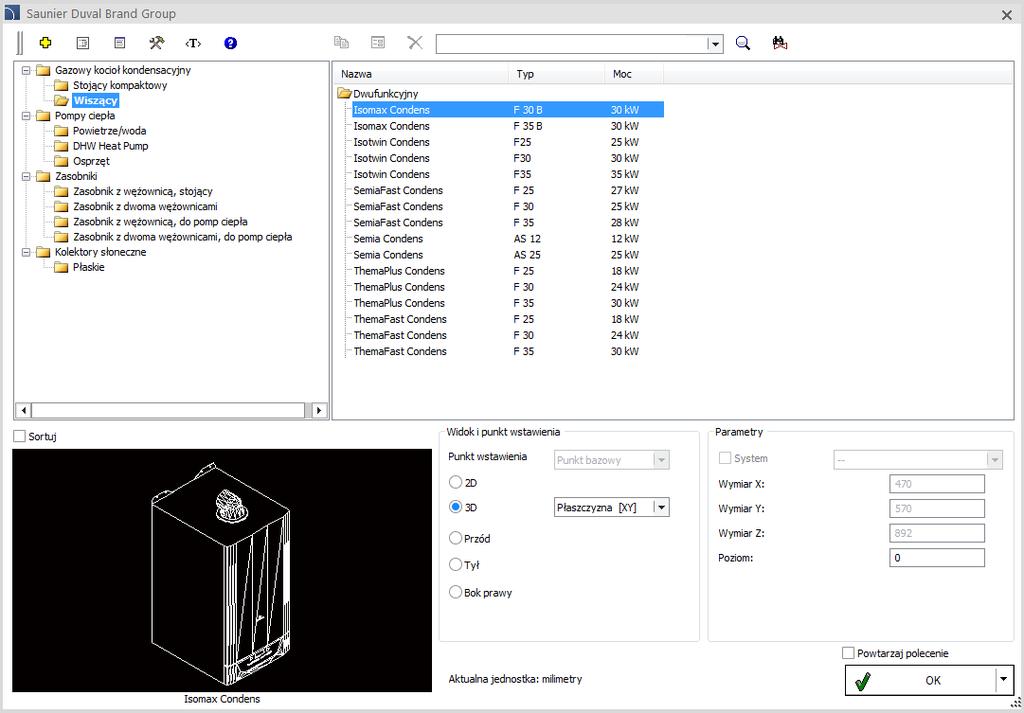Click folder icon beside Pompy ciepła
The height and width of the screenshot is (713, 1024).
click(x=44, y=116)
